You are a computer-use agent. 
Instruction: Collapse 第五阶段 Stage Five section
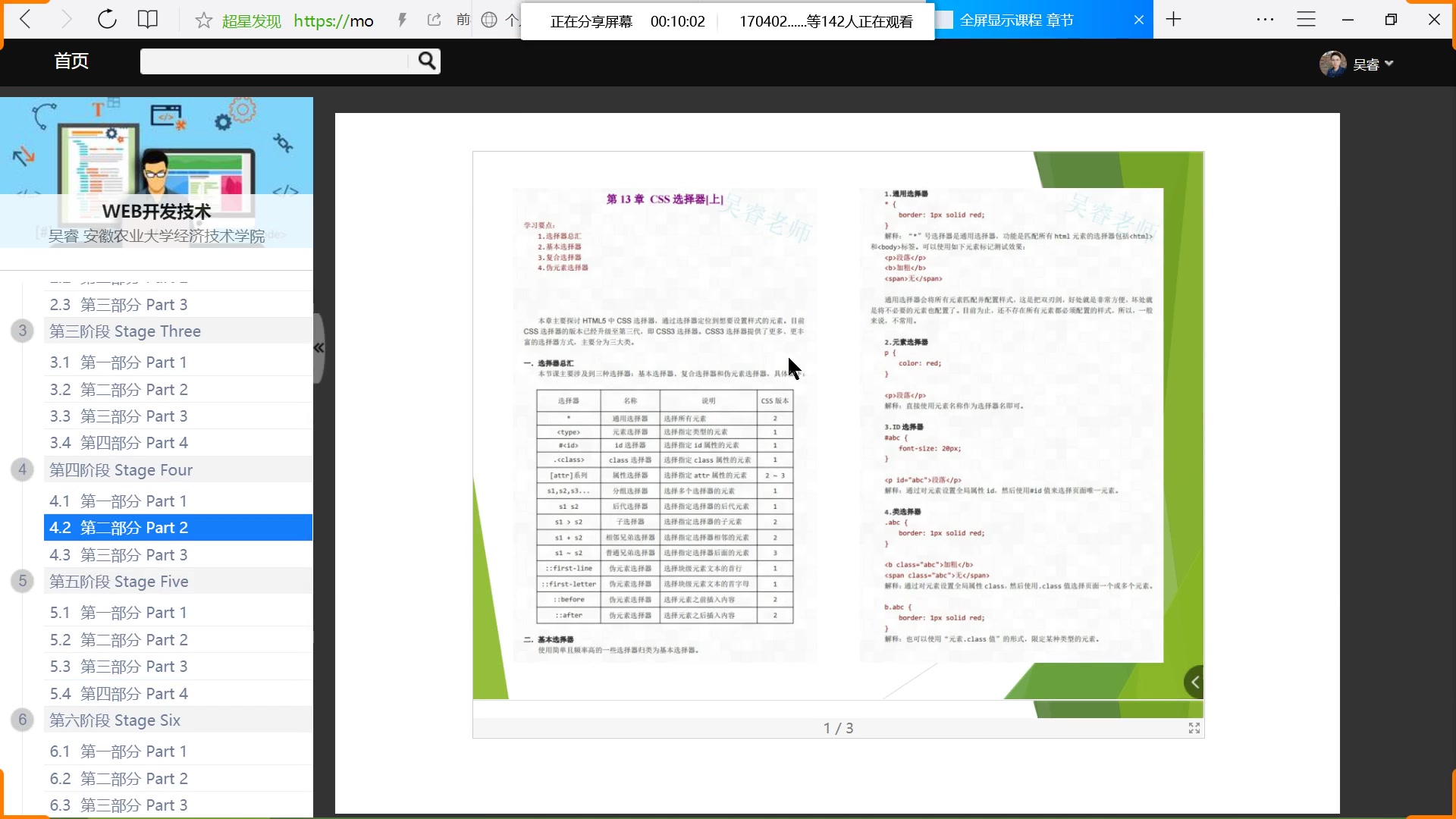click(x=119, y=582)
